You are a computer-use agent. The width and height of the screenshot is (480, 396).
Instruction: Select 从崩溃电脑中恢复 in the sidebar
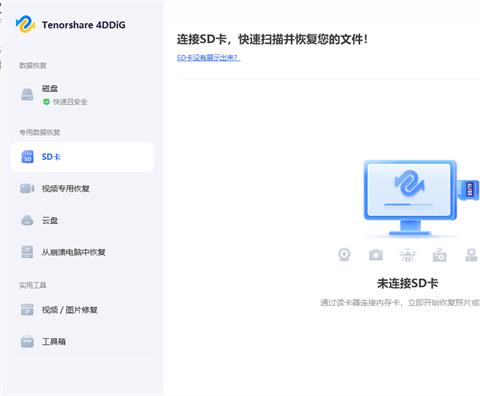pos(82,252)
